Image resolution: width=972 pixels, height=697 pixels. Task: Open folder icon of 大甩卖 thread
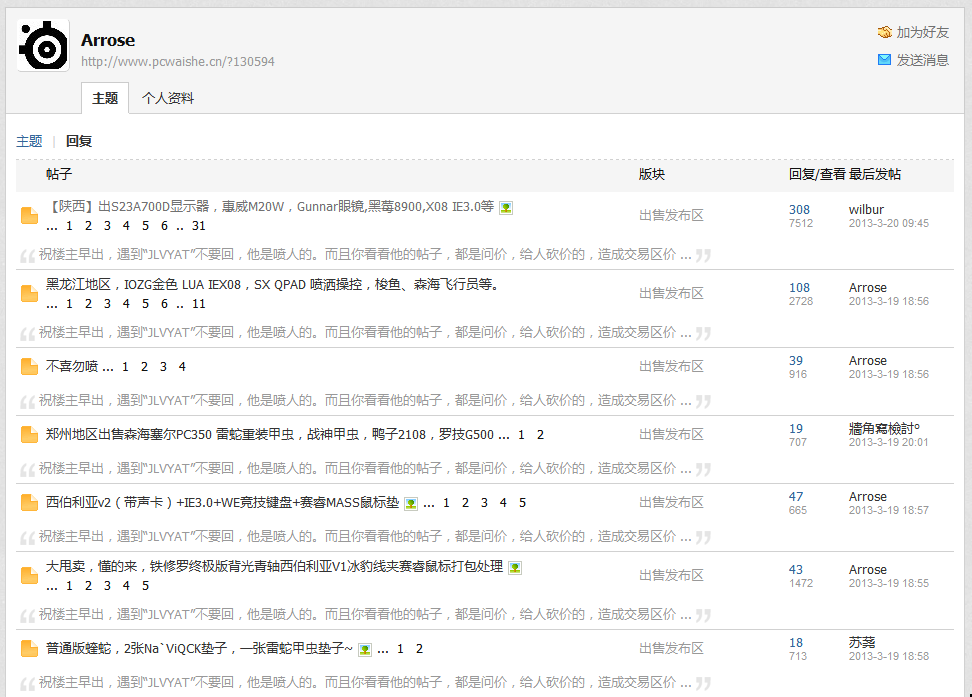(x=29, y=575)
